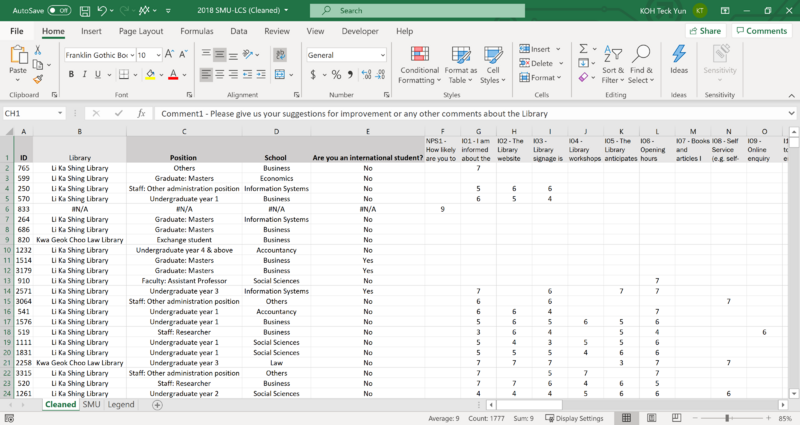800x425 pixels.
Task: Toggle Wrap Text button
Action: (x=280, y=55)
